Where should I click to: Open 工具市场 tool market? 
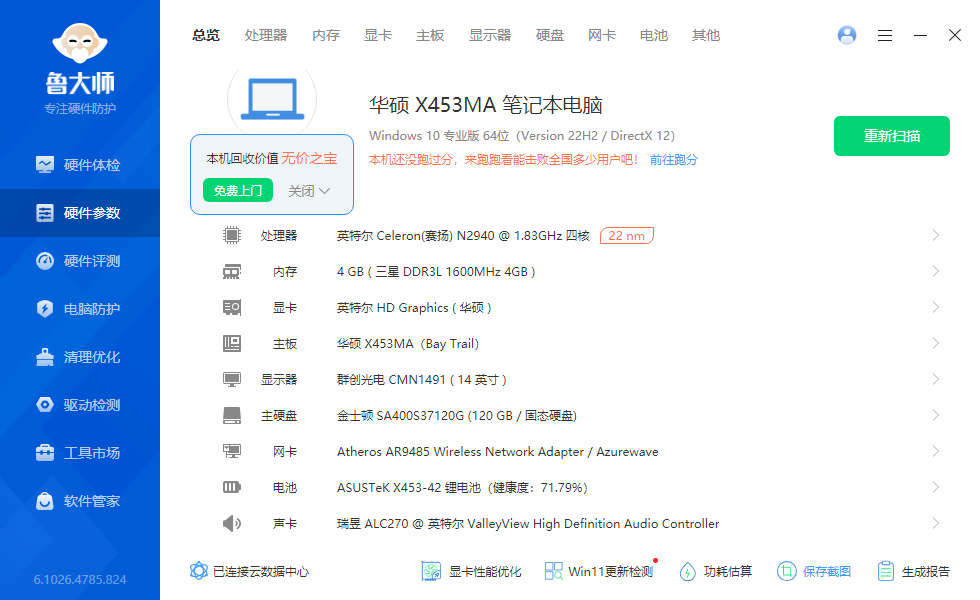pos(80,453)
